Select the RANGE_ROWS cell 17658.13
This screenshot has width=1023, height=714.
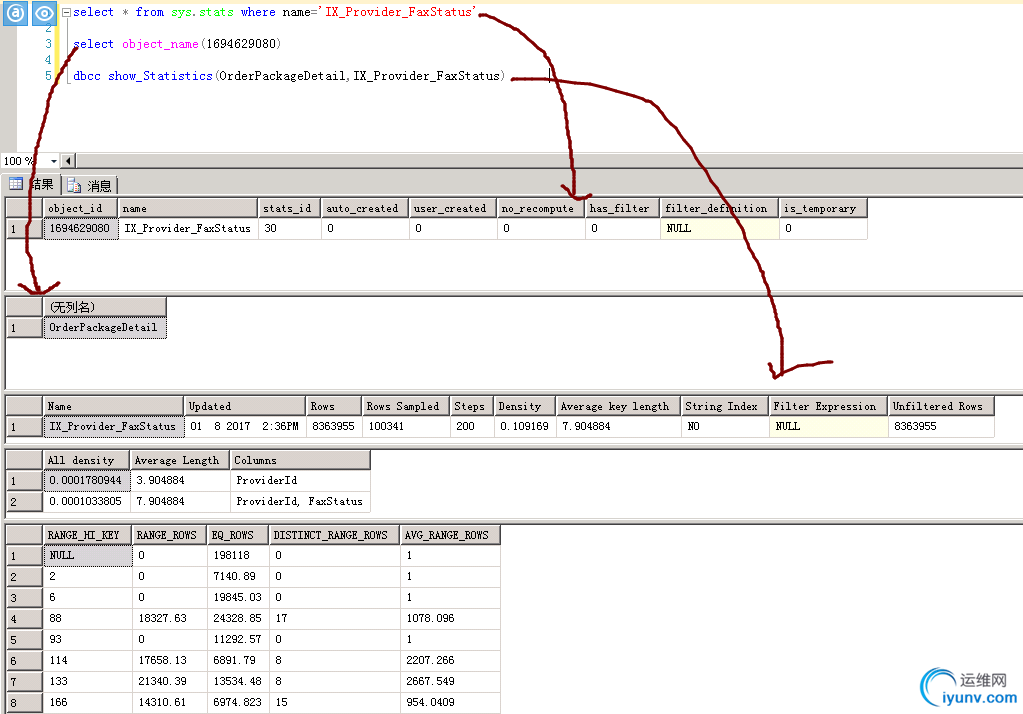pos(169,660)
